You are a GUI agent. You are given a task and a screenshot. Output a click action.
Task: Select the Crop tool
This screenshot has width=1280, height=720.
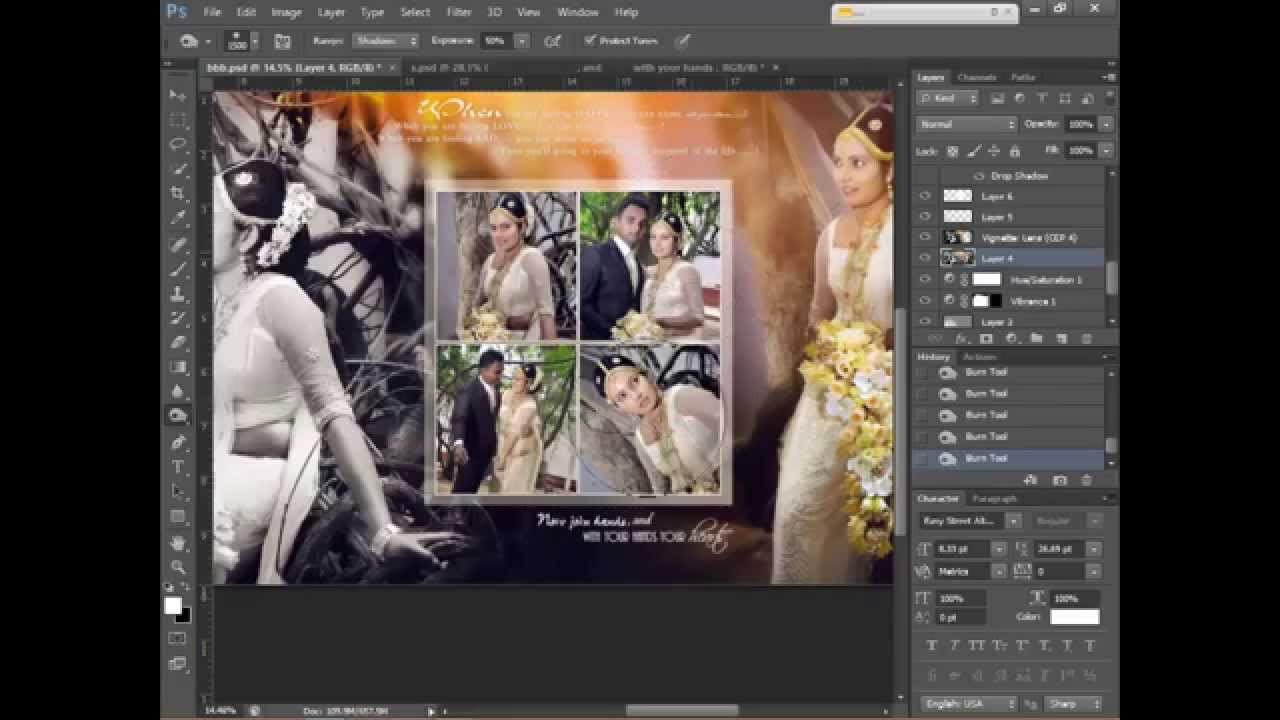pyautogui.click(x=178, y=193)
